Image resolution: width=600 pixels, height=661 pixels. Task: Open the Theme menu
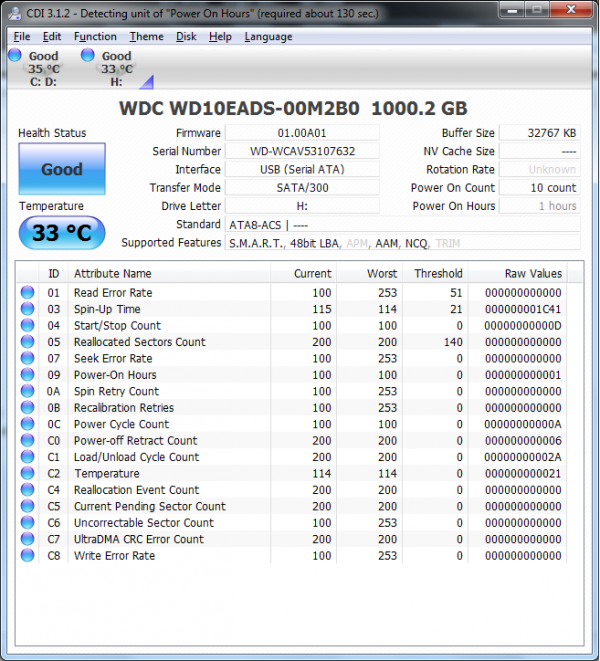(x=146, y=37)
